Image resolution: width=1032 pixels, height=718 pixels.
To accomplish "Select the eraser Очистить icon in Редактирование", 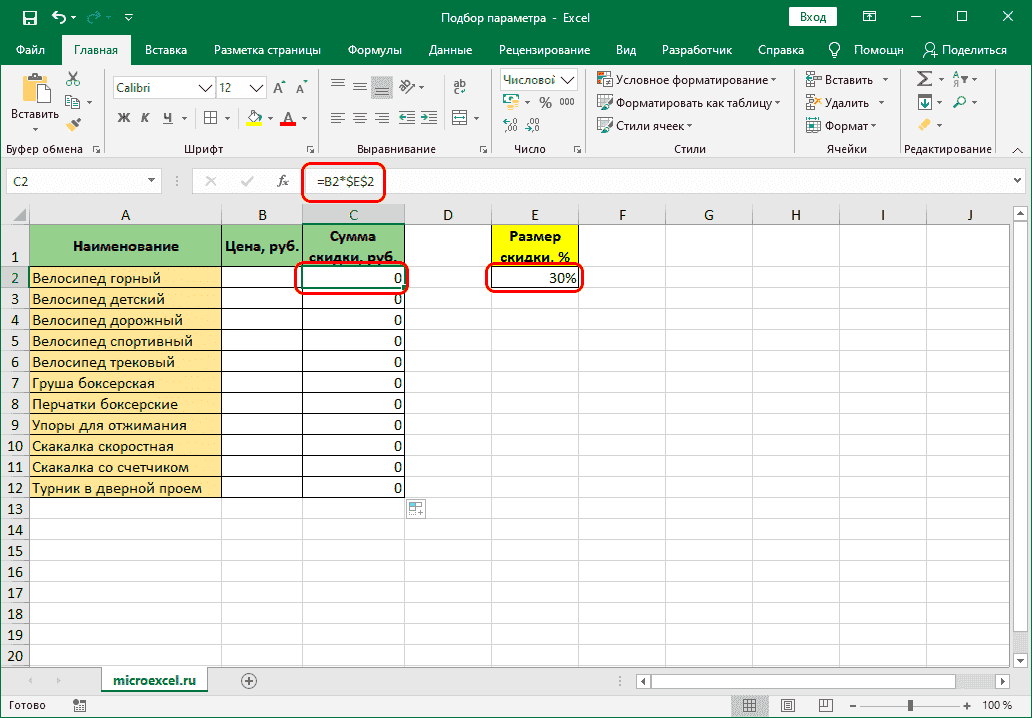I will (x=925, y=125).
